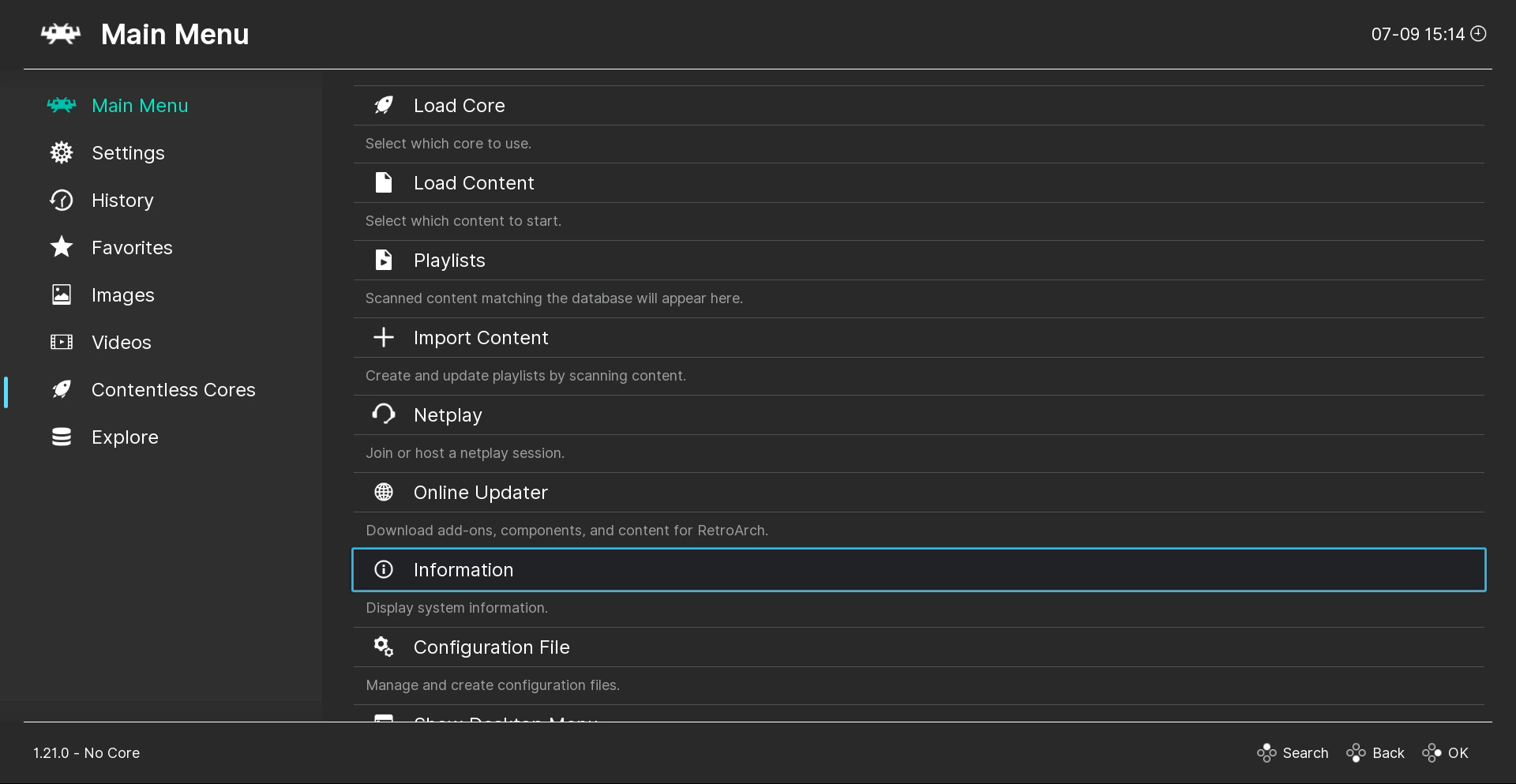Screen dimensions: 1516x784
Task: Open the Explore sidebar tab
Action: click(x=125, y=437)
